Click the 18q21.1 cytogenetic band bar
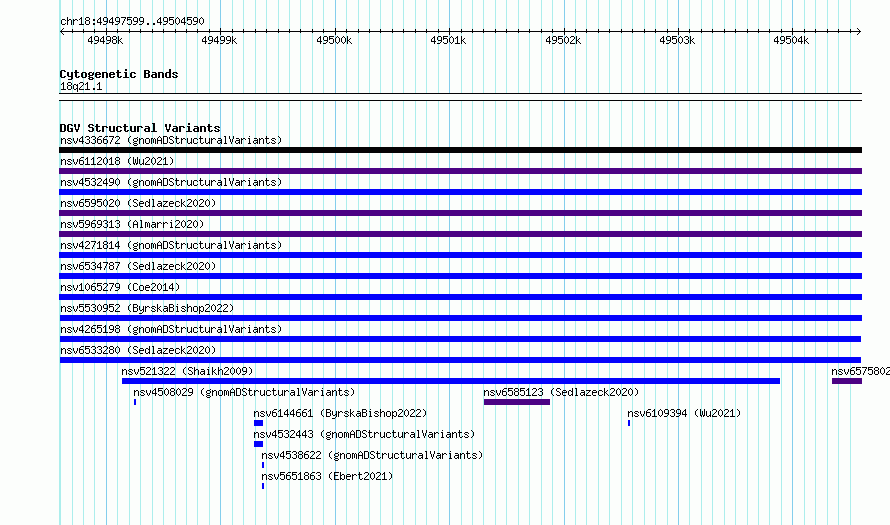The height and width of the screenshot is (525, 890). click(460, 97)
